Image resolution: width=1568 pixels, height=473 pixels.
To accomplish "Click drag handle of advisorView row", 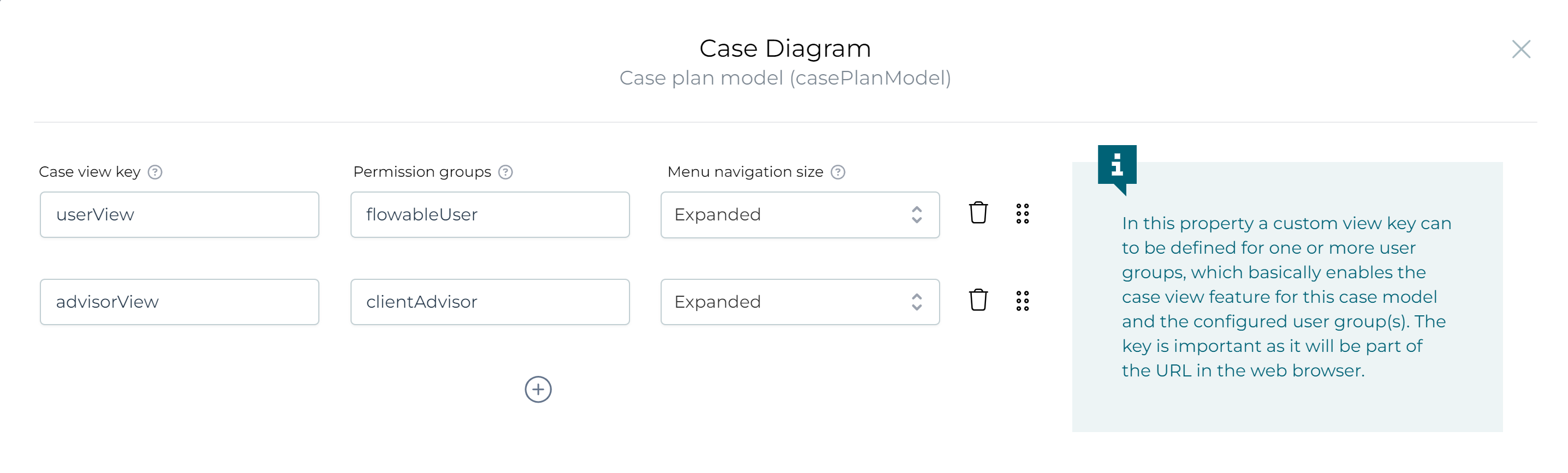I will pyautogui.click(x=1022, y=301).
